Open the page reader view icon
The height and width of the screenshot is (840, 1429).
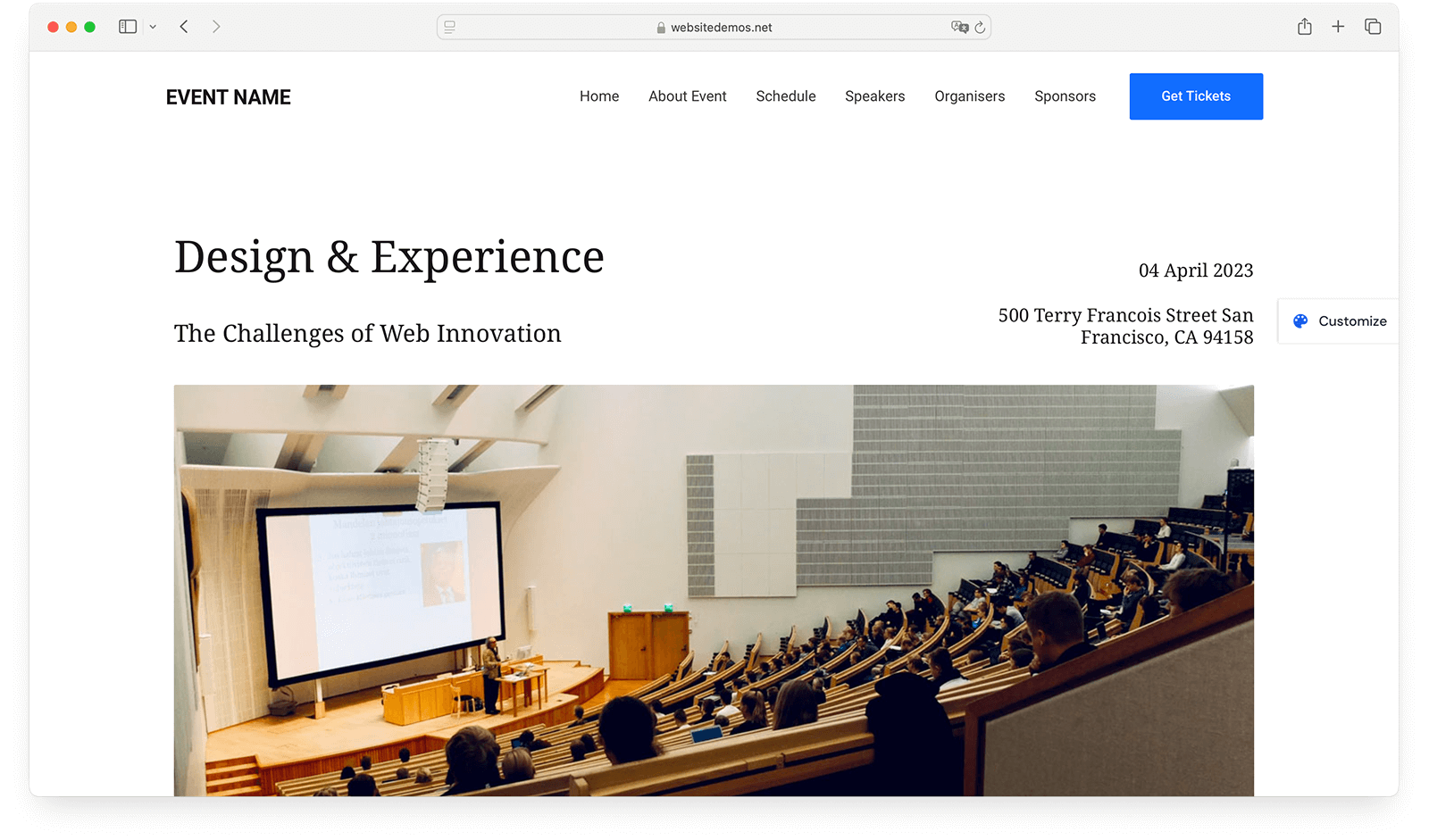[450, 27]
